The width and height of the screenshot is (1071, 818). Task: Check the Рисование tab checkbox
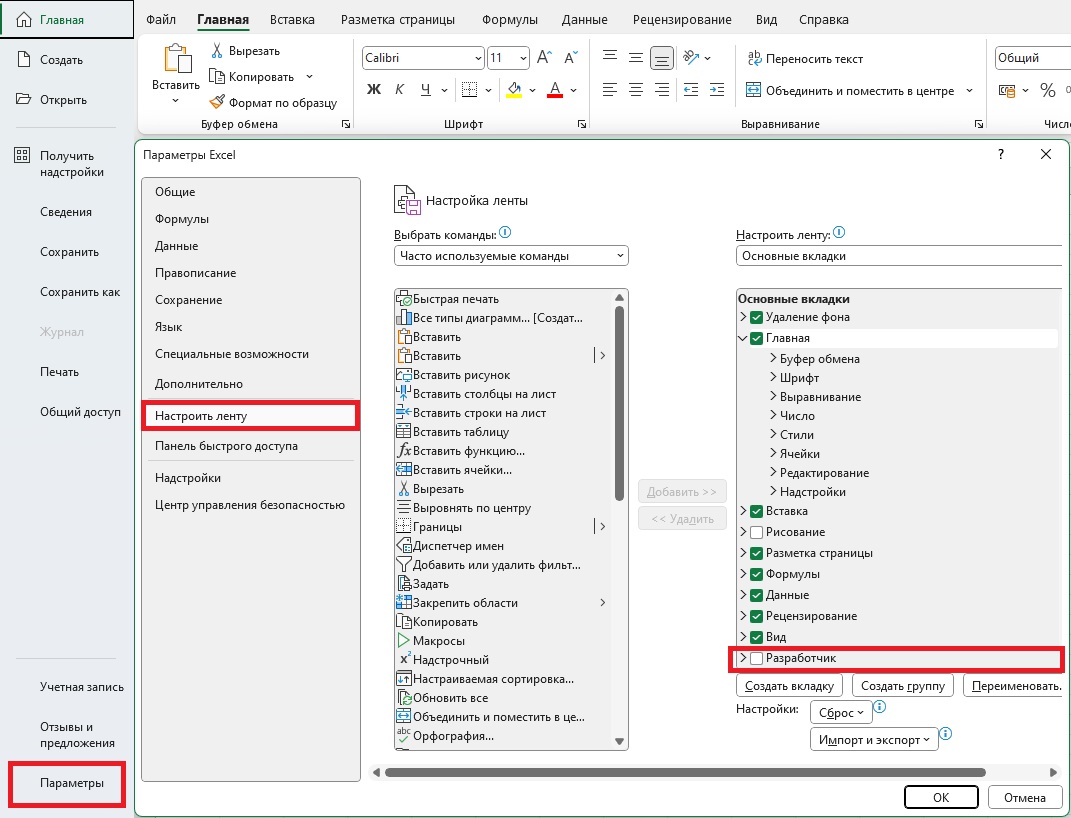point(756,532)
